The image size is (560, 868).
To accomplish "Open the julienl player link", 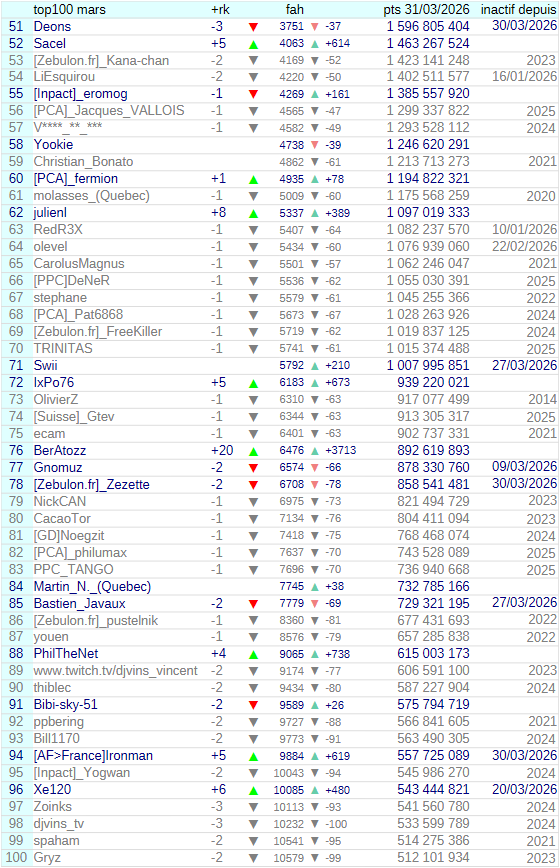I will 50,213.
